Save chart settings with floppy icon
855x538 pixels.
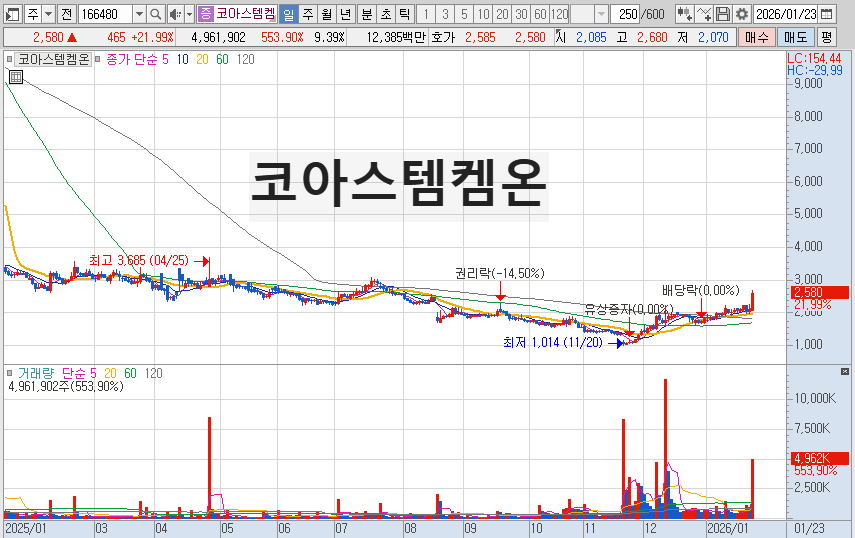(x=722, y=14)
